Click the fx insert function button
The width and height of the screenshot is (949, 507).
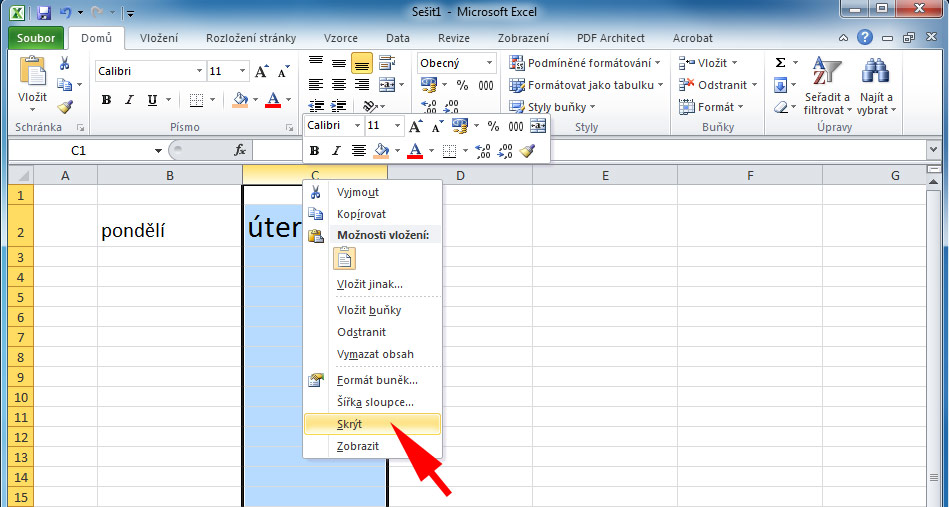(240, 150)
